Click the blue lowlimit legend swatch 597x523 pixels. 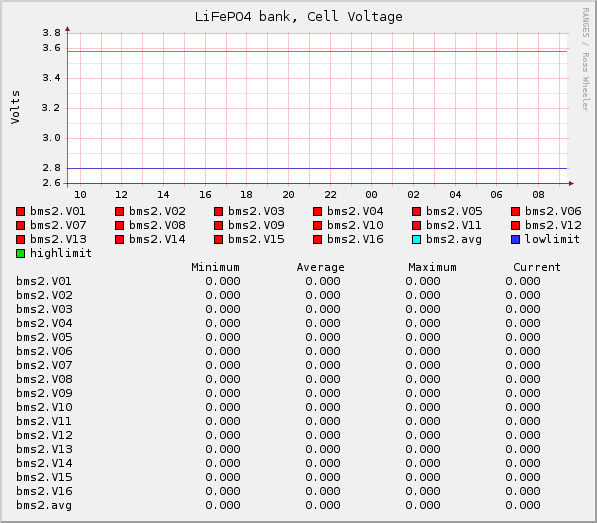coord(516,240)
